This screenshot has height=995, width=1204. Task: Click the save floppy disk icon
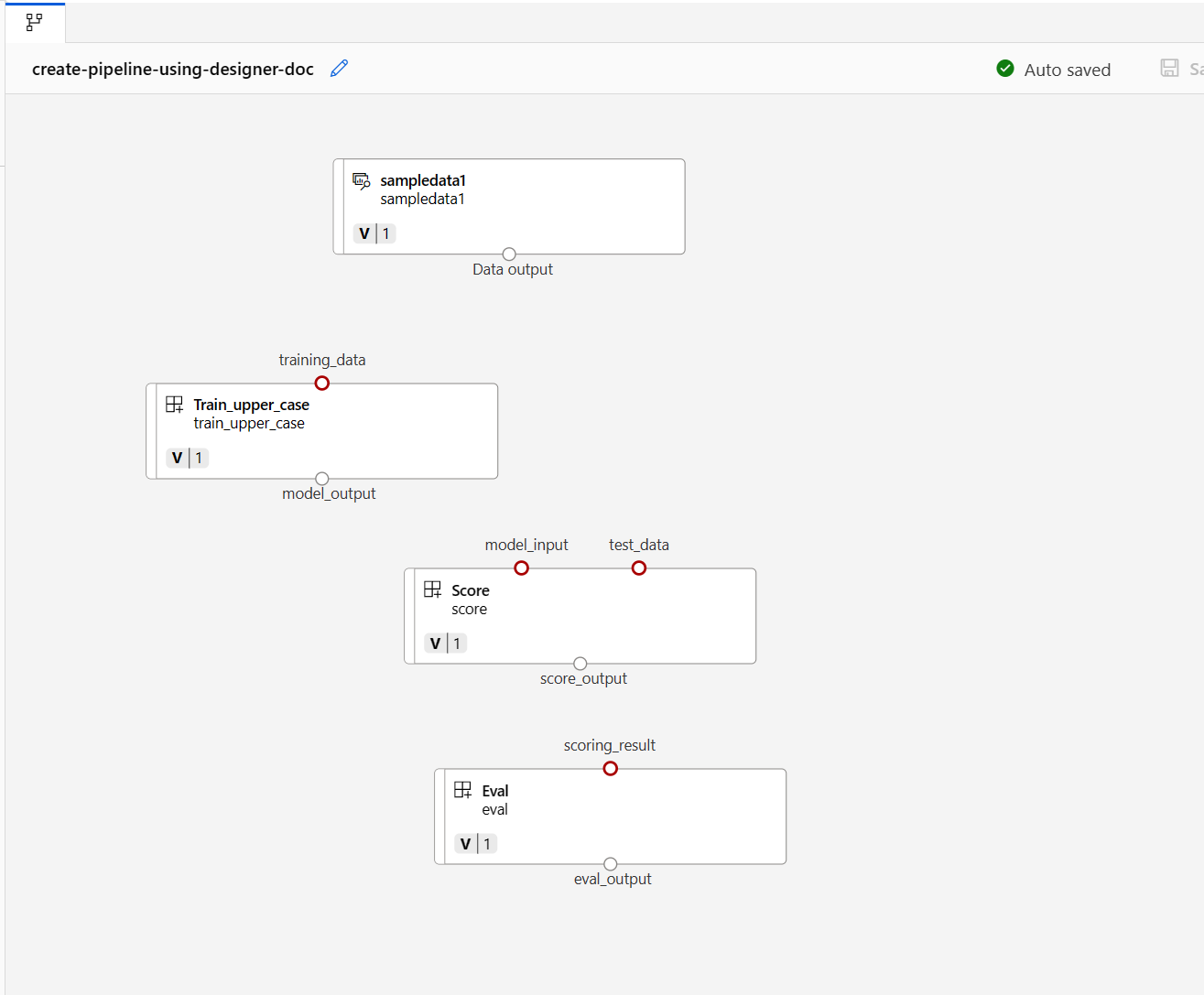click(x=1169, y=69)
